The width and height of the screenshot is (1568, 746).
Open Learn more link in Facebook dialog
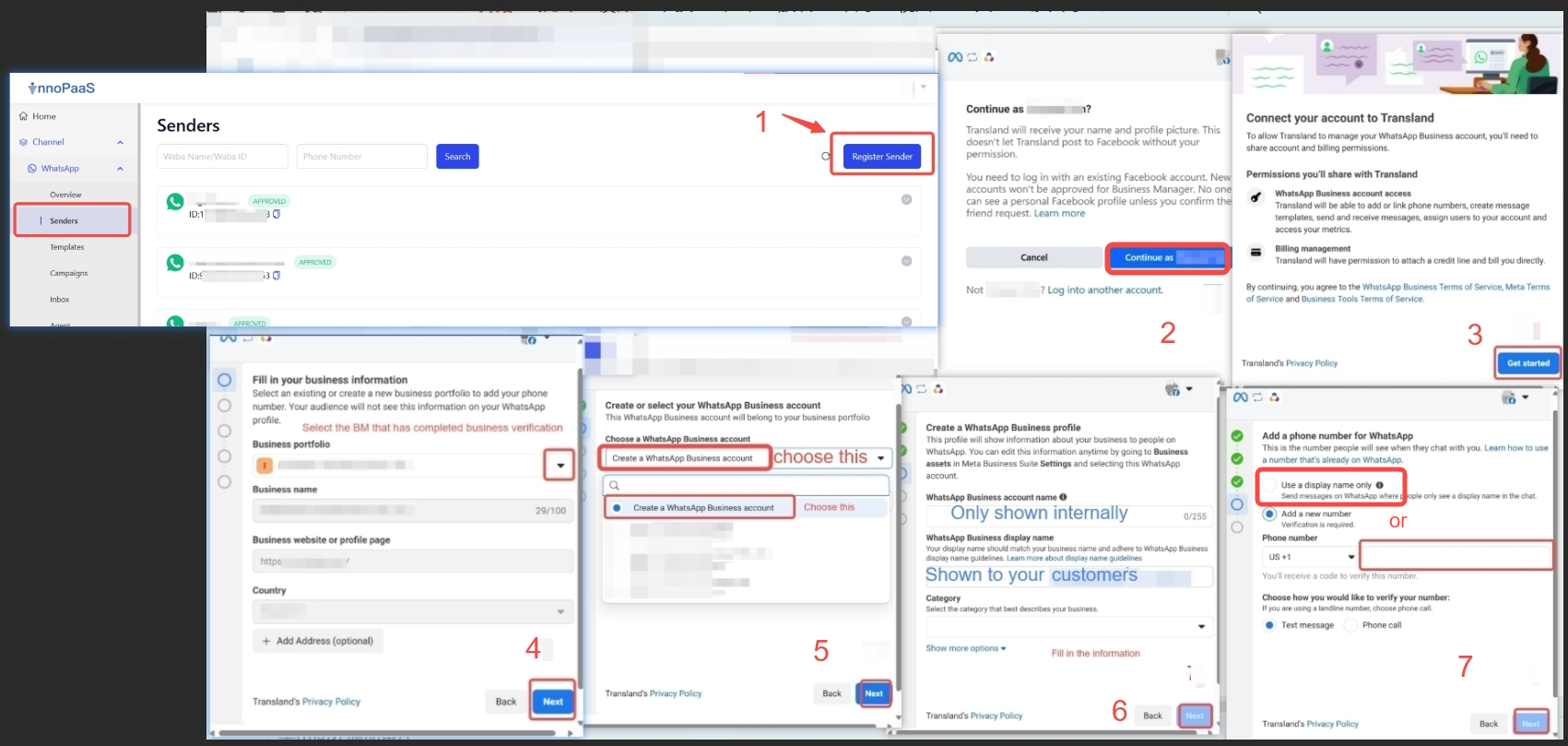(x=1059, y=213)
